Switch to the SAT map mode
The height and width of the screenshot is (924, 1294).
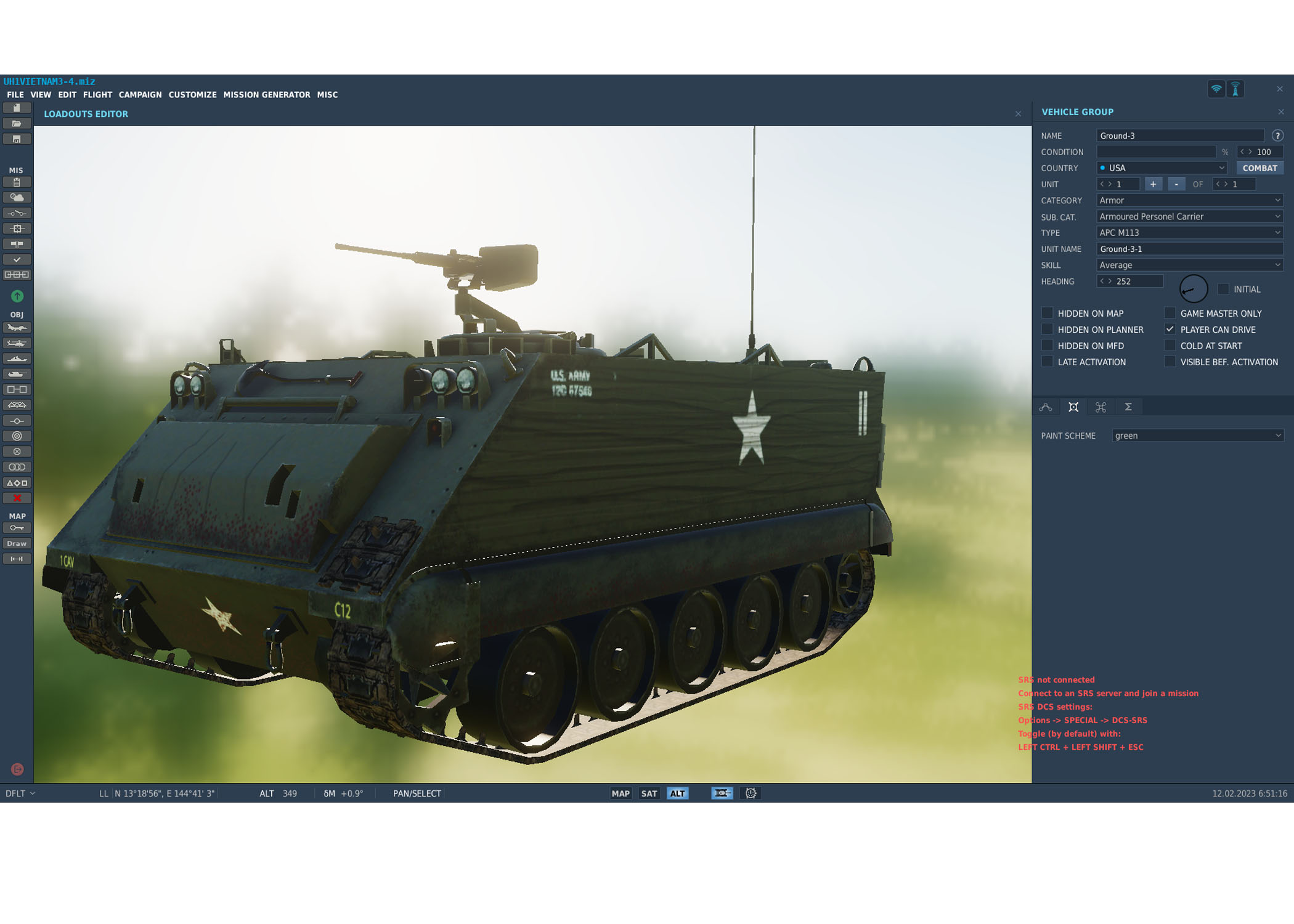649,793
